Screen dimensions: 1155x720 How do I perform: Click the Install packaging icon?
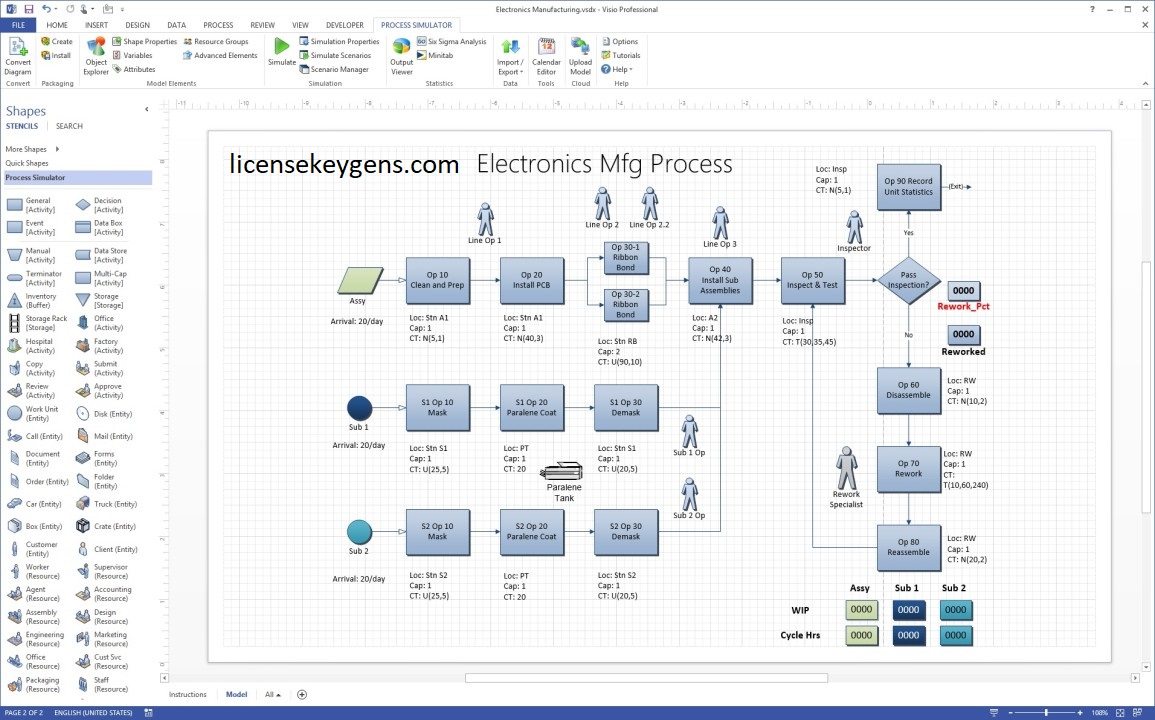click(56, 55)
